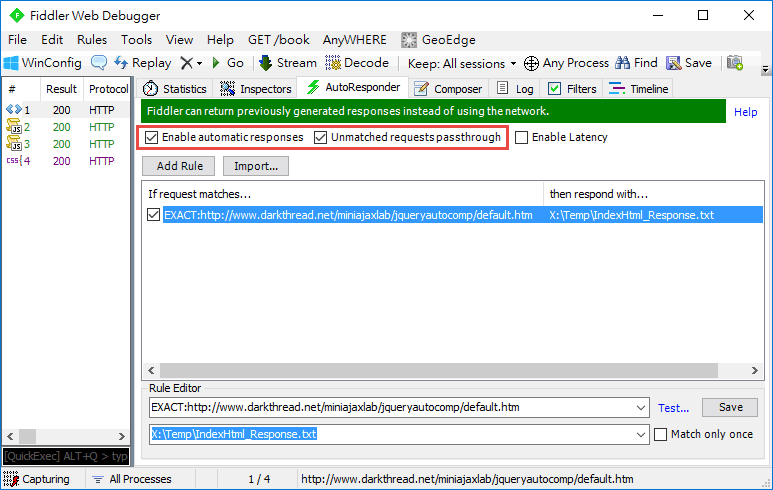
Task: Click session list right scroll arrow
Action: click(x=122, y=436)
